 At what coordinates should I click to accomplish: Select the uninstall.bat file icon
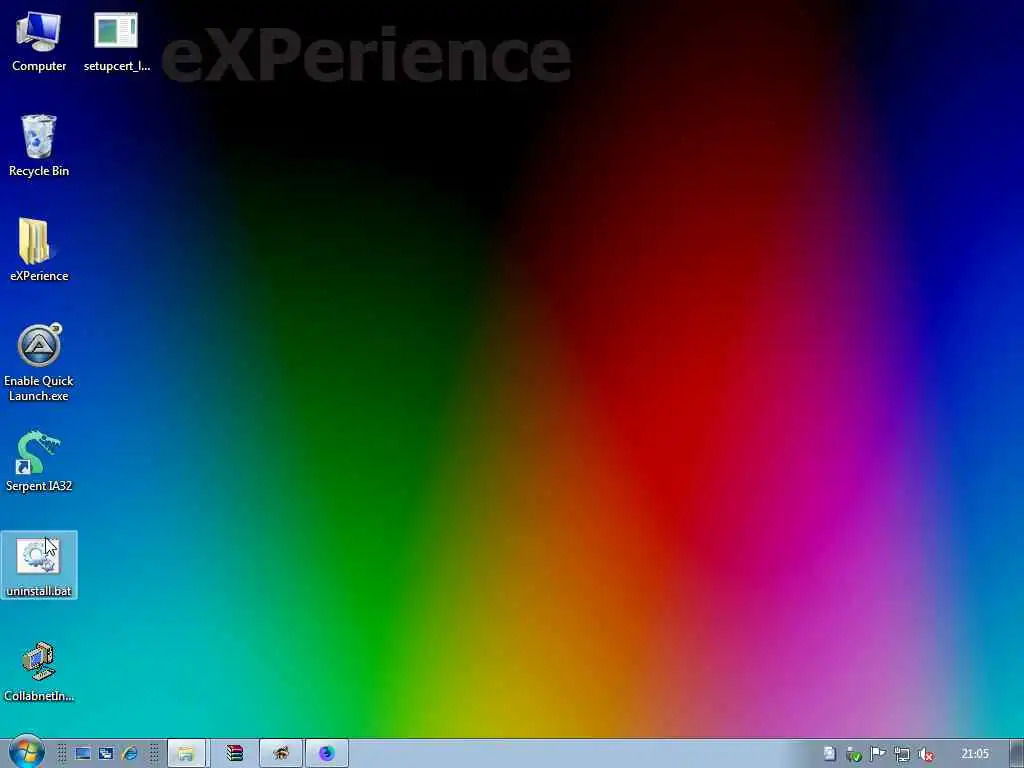point(39,566)
